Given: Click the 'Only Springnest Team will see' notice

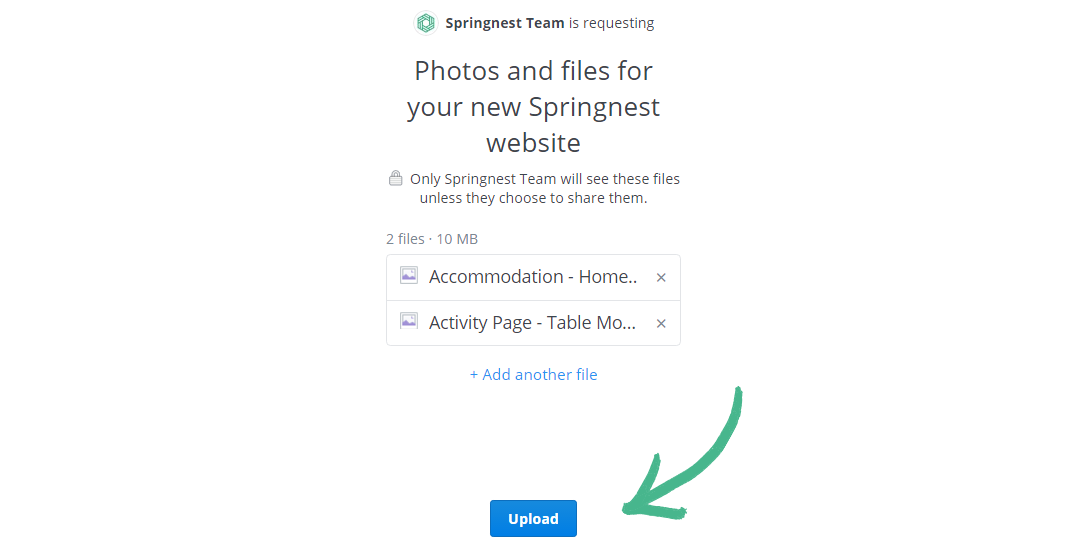Looking at the screenshot, I should point(545,179).
